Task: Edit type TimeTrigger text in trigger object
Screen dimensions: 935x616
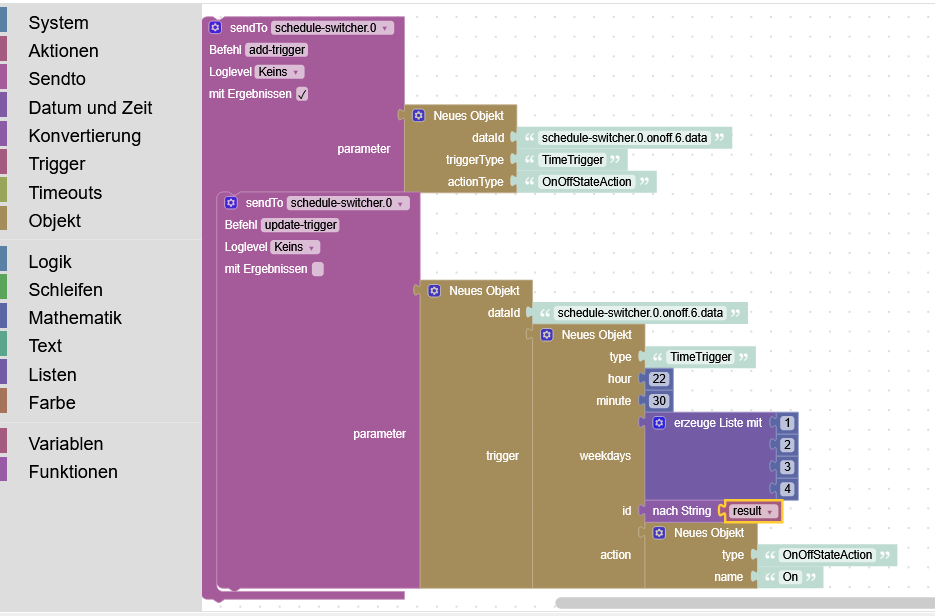Action: [x=701, y=357]
